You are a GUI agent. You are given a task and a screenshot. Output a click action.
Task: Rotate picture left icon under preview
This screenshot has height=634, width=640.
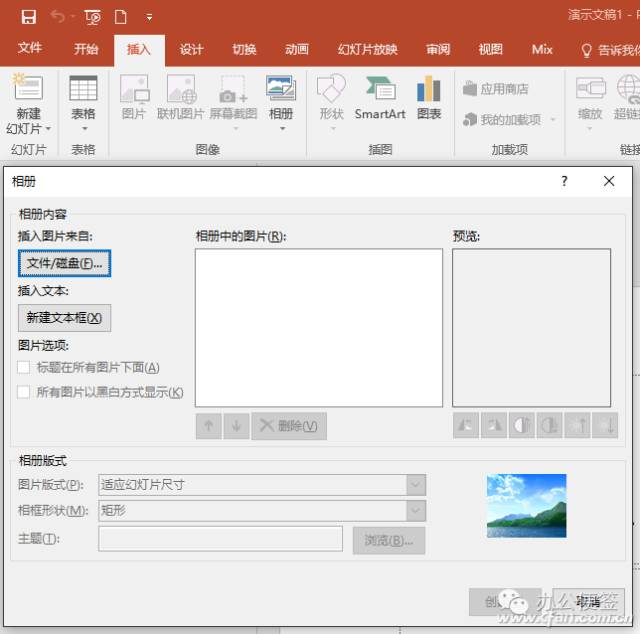point(466,425)
